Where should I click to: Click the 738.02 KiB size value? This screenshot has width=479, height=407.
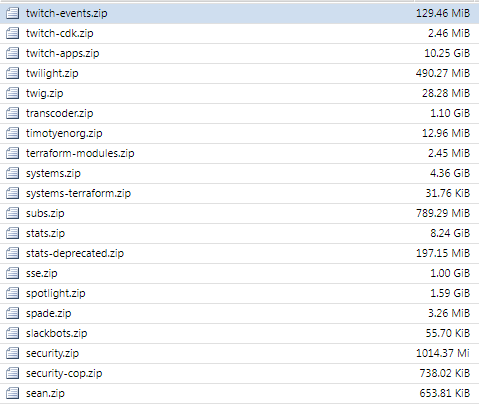(x=445, y=373)
